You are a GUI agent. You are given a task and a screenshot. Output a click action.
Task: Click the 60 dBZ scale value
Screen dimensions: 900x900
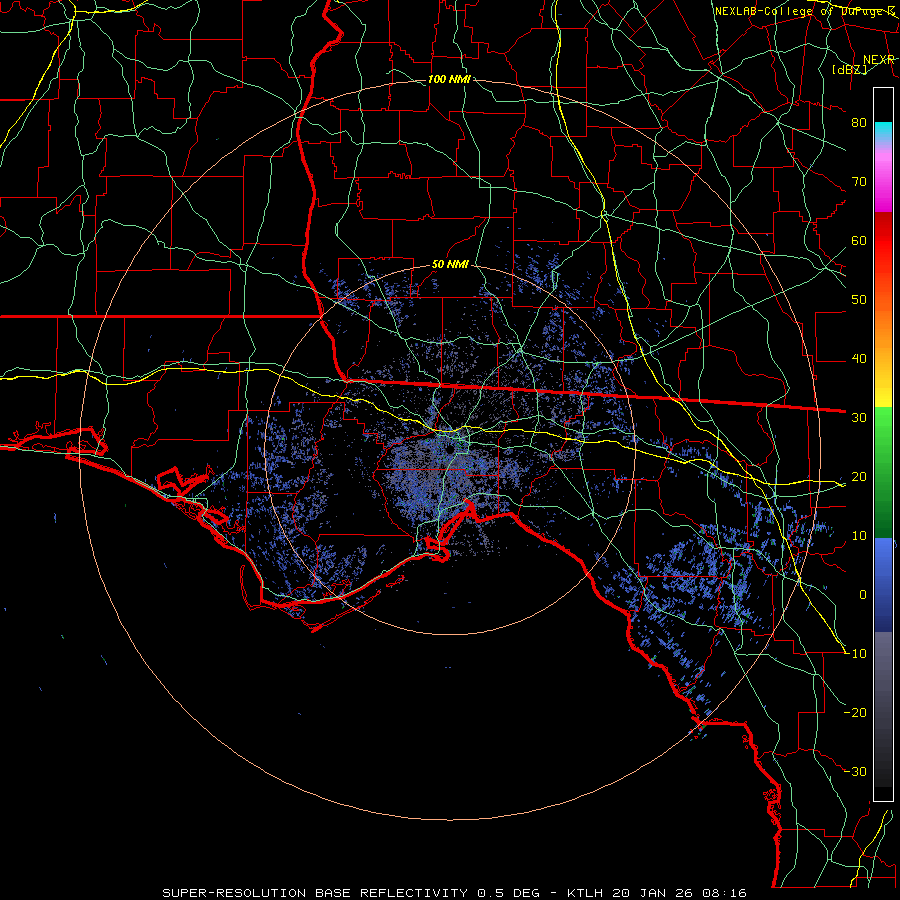859,241
